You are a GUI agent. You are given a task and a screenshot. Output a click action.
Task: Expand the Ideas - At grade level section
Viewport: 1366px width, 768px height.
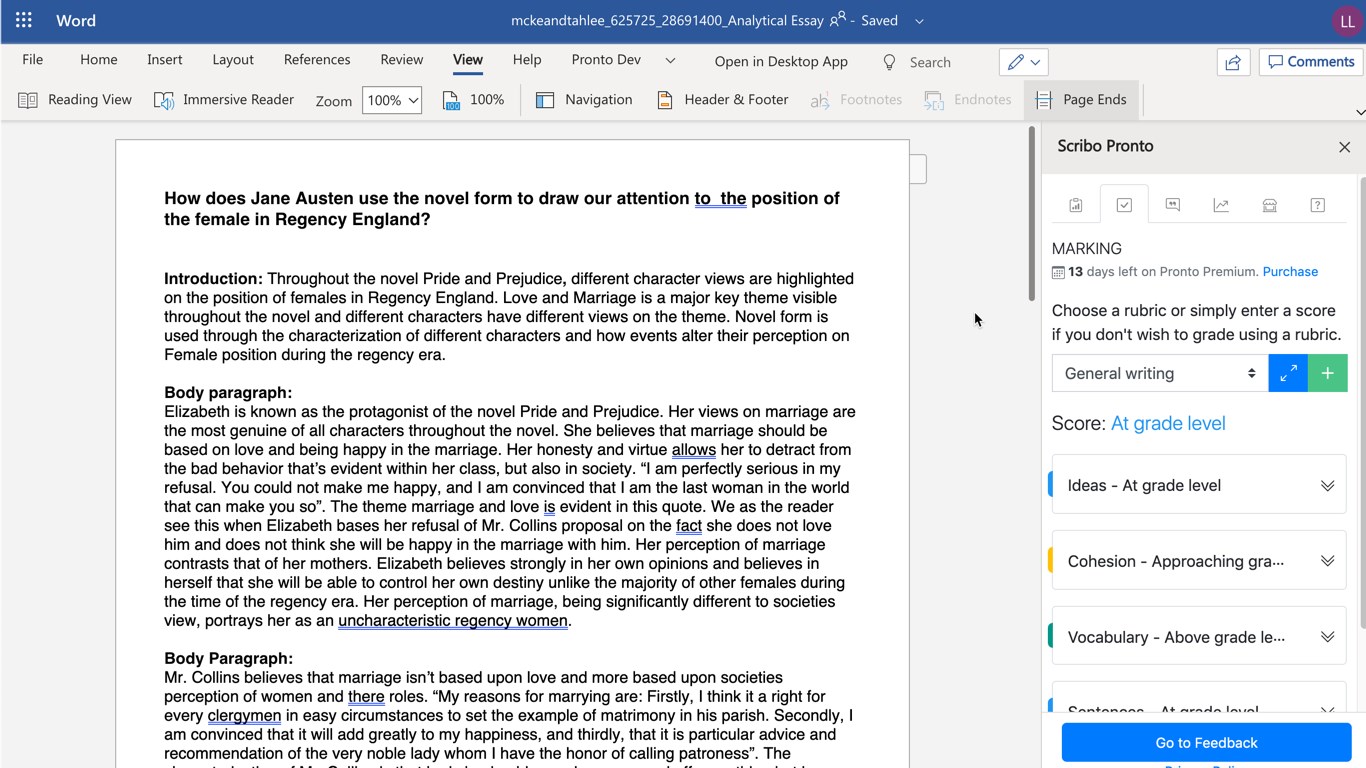tap(1199, 485)
